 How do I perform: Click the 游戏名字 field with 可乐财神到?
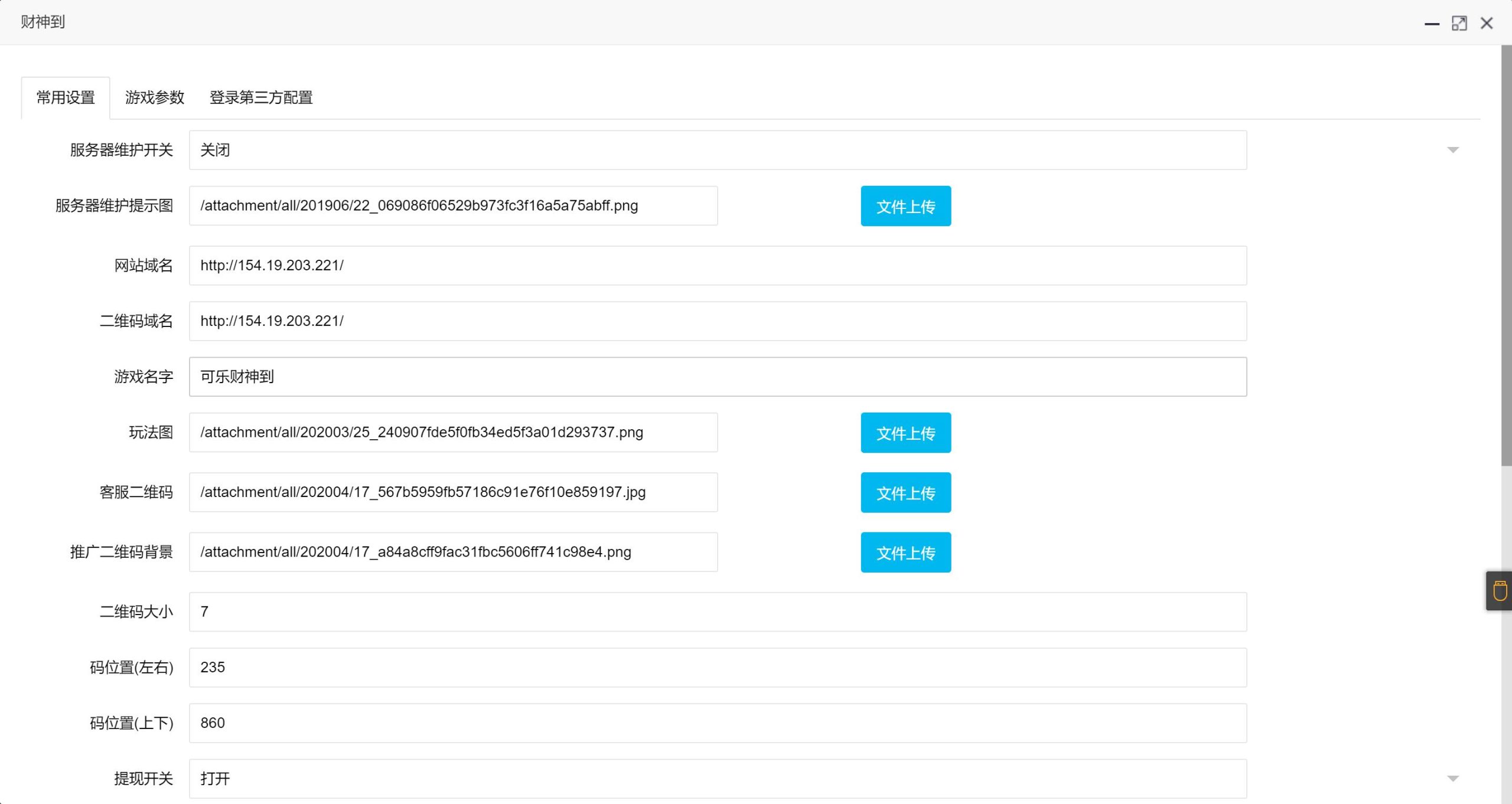717,377
